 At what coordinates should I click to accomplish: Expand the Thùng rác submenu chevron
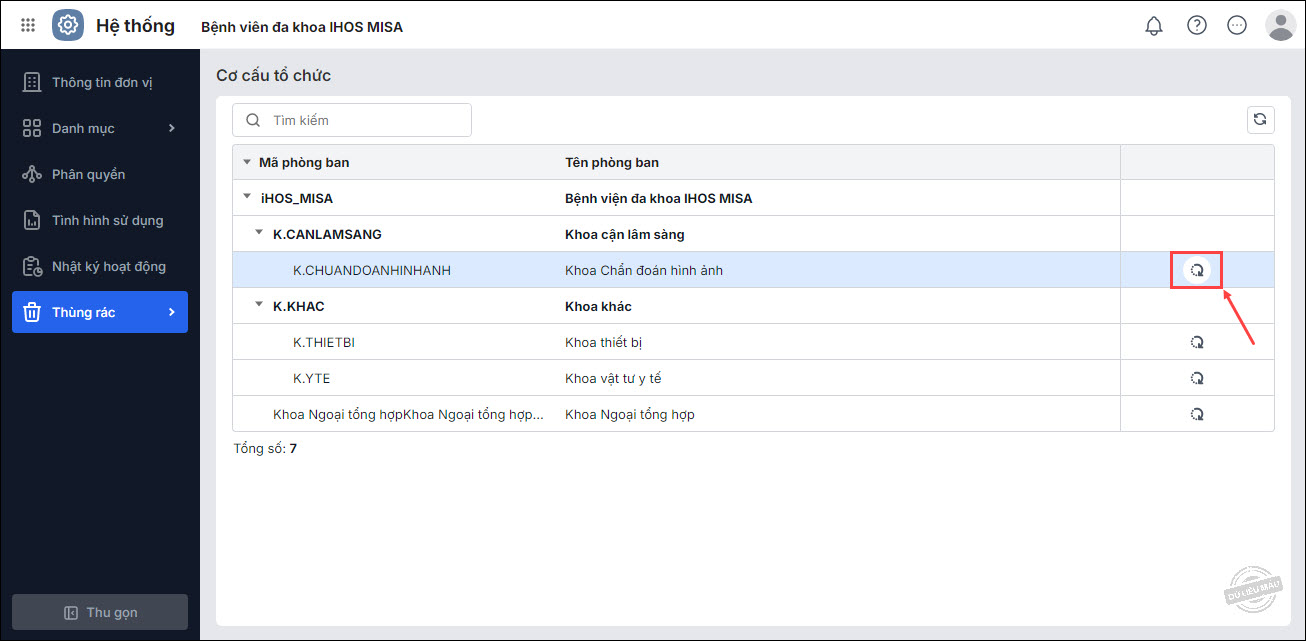click(171, 312)
